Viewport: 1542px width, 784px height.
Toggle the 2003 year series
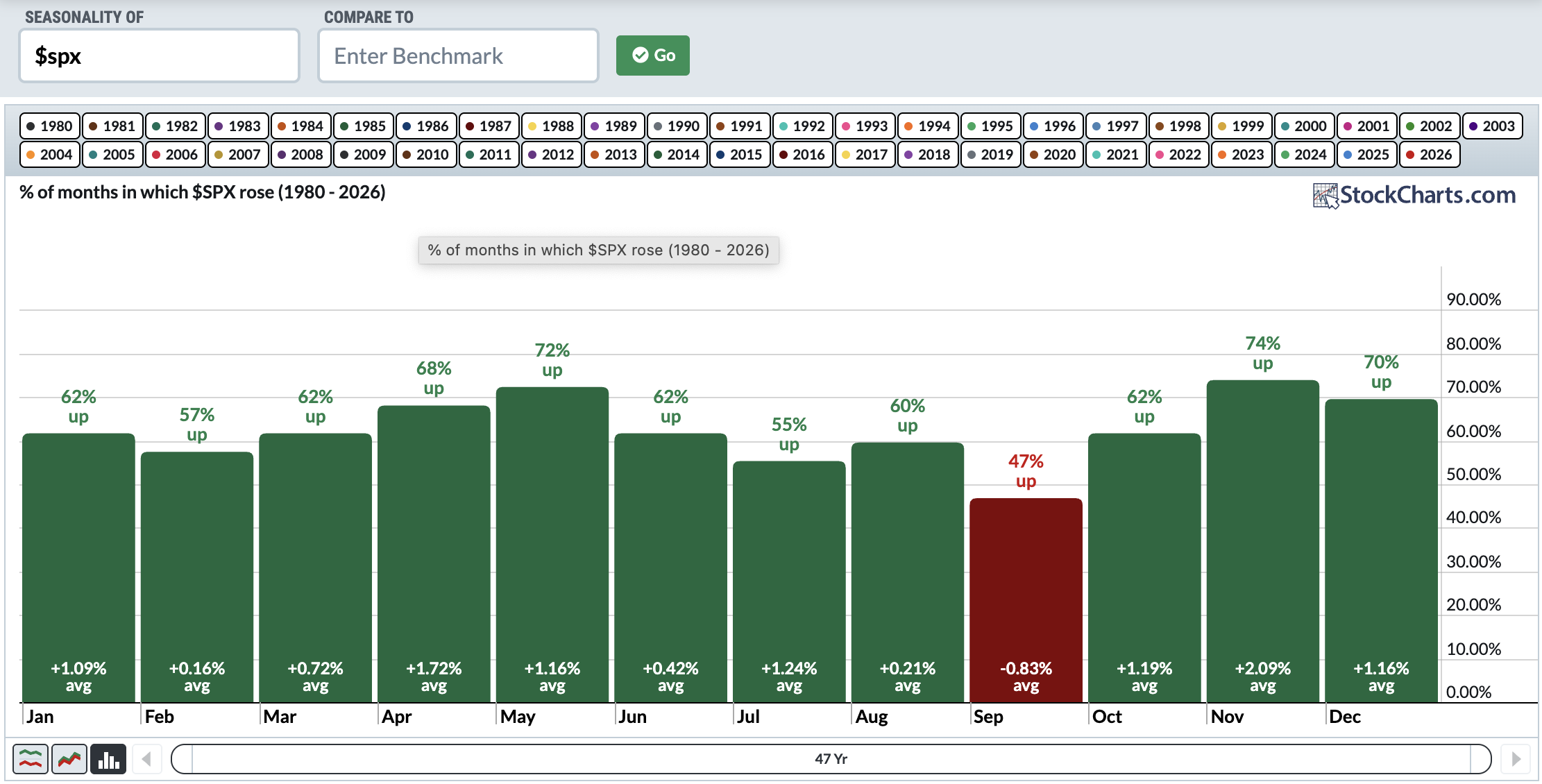1492,126
